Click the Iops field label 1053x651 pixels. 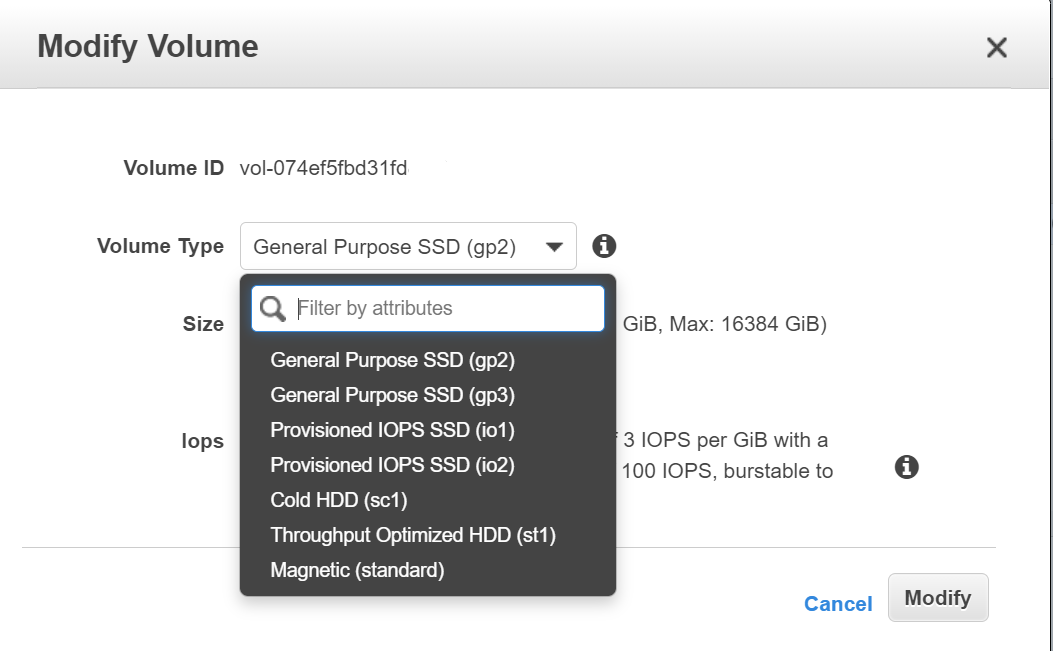tap(202, 441)
